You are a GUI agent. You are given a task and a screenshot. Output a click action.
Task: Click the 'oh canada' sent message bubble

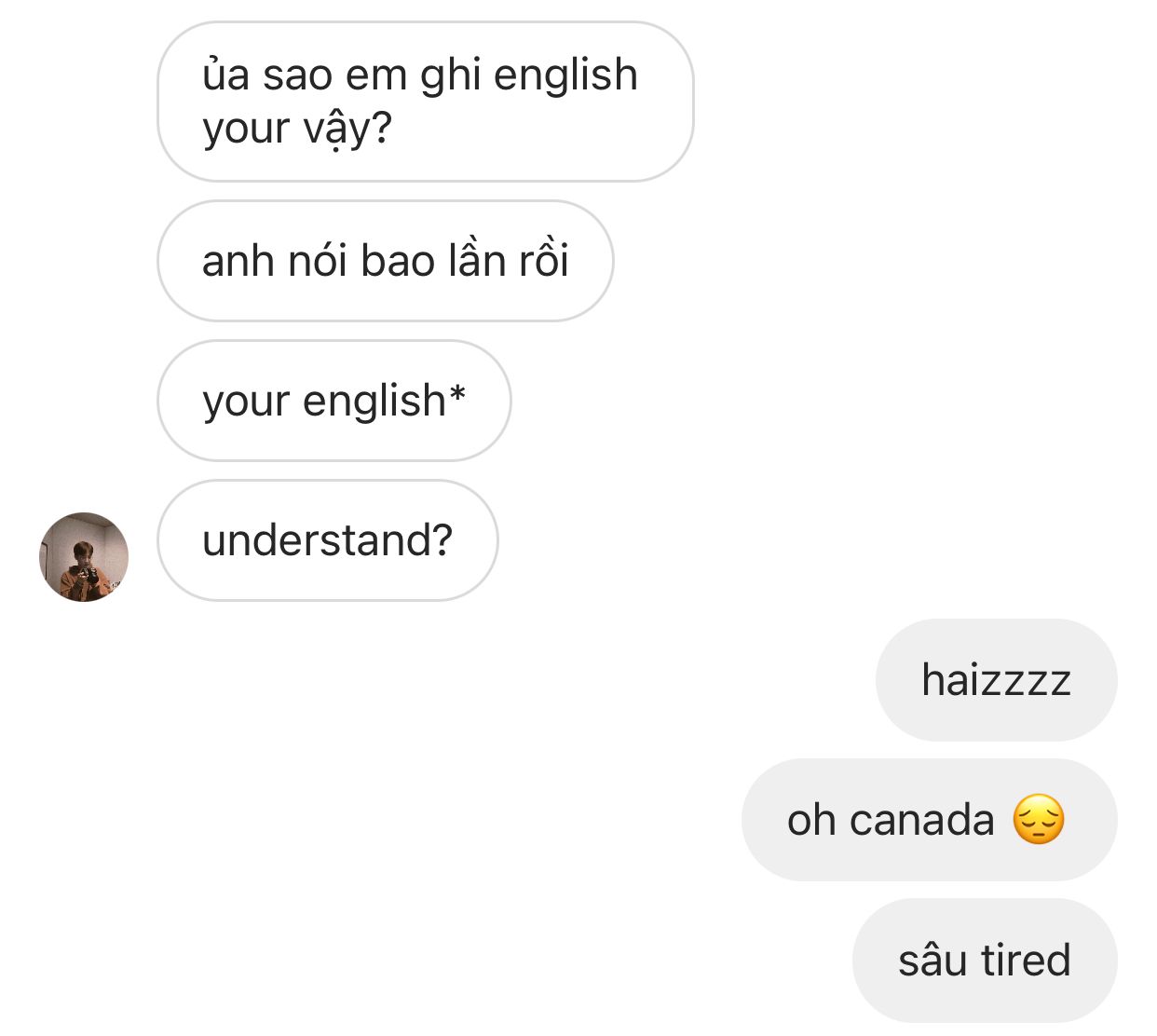click(x=929, y=820)
